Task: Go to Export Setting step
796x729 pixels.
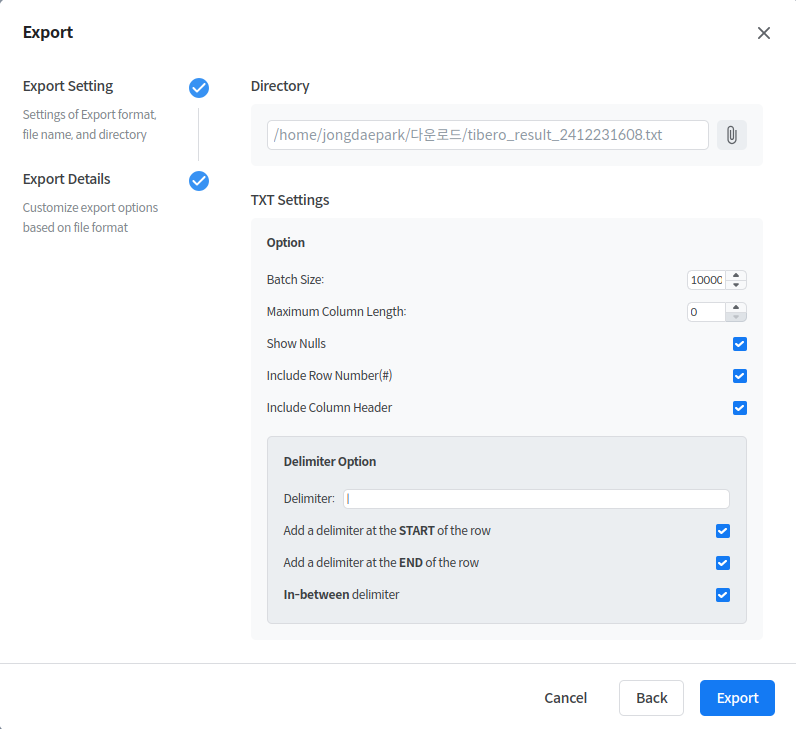Action: 68,86
